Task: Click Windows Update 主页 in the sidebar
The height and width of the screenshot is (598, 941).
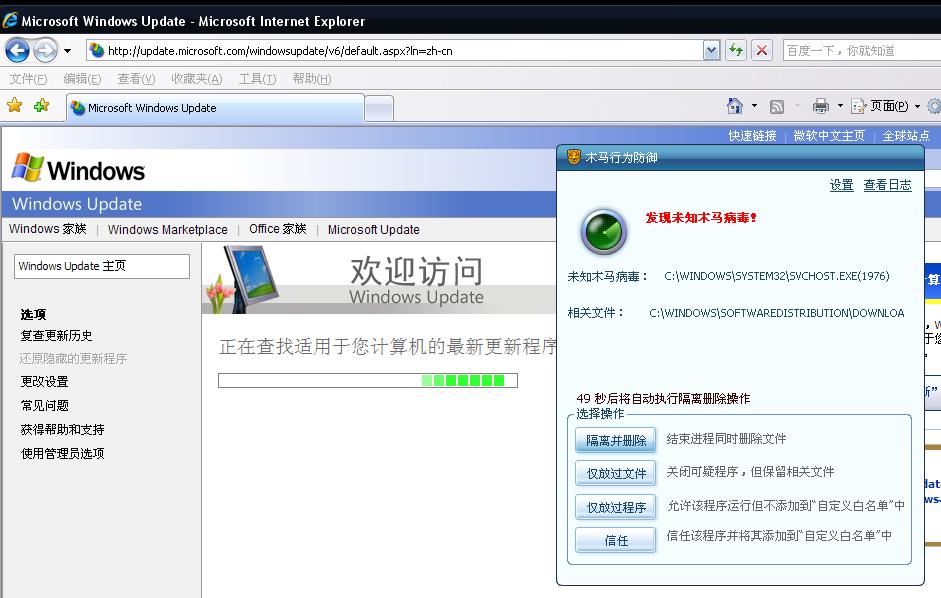Action: coord(102,266)
